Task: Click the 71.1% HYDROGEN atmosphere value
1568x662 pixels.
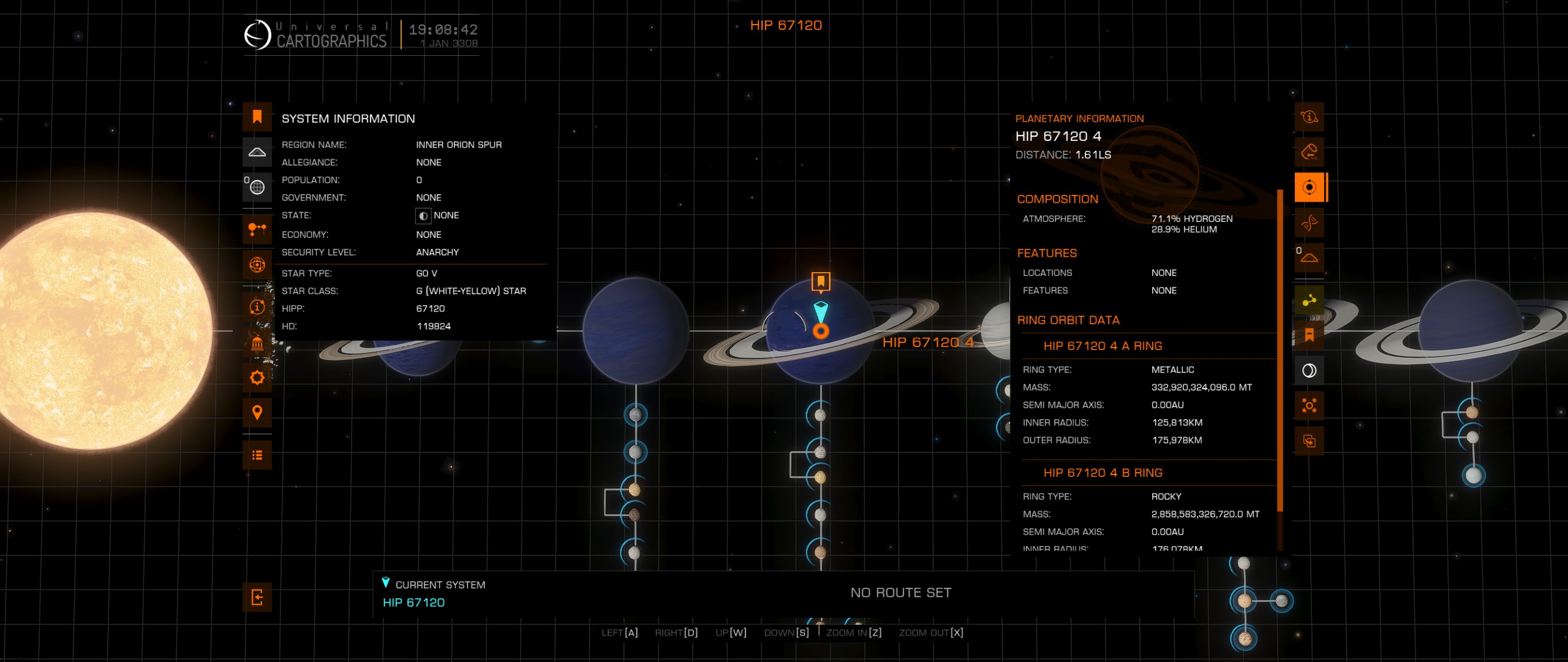Action: 1192,218
